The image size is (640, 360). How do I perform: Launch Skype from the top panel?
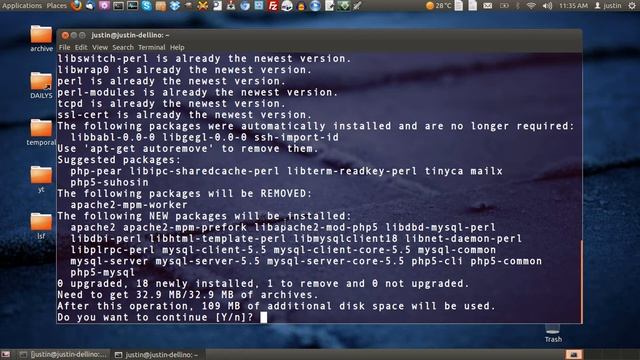point(147,6)
